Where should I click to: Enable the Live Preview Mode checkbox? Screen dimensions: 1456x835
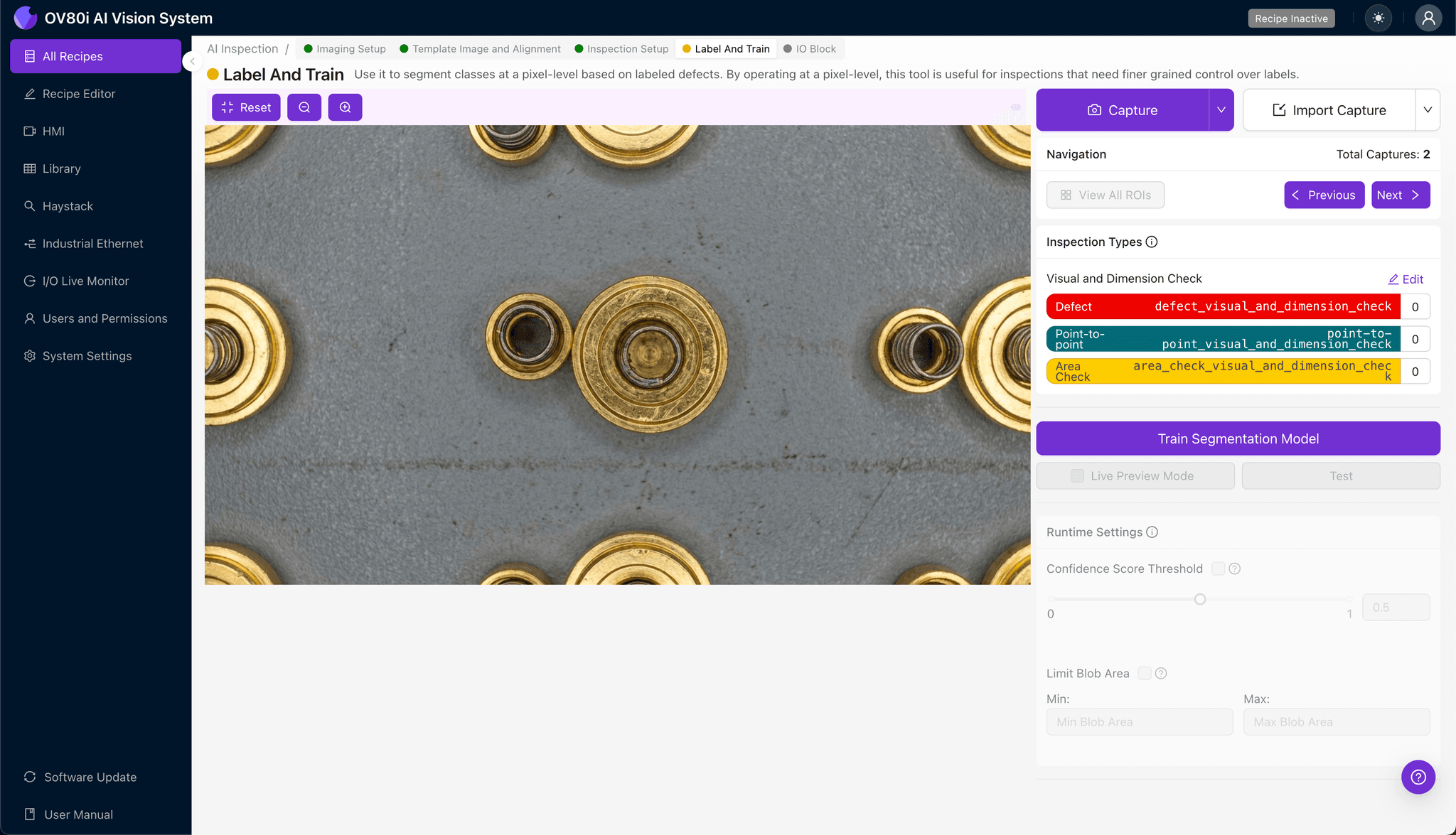click(x=1077, y=475)
